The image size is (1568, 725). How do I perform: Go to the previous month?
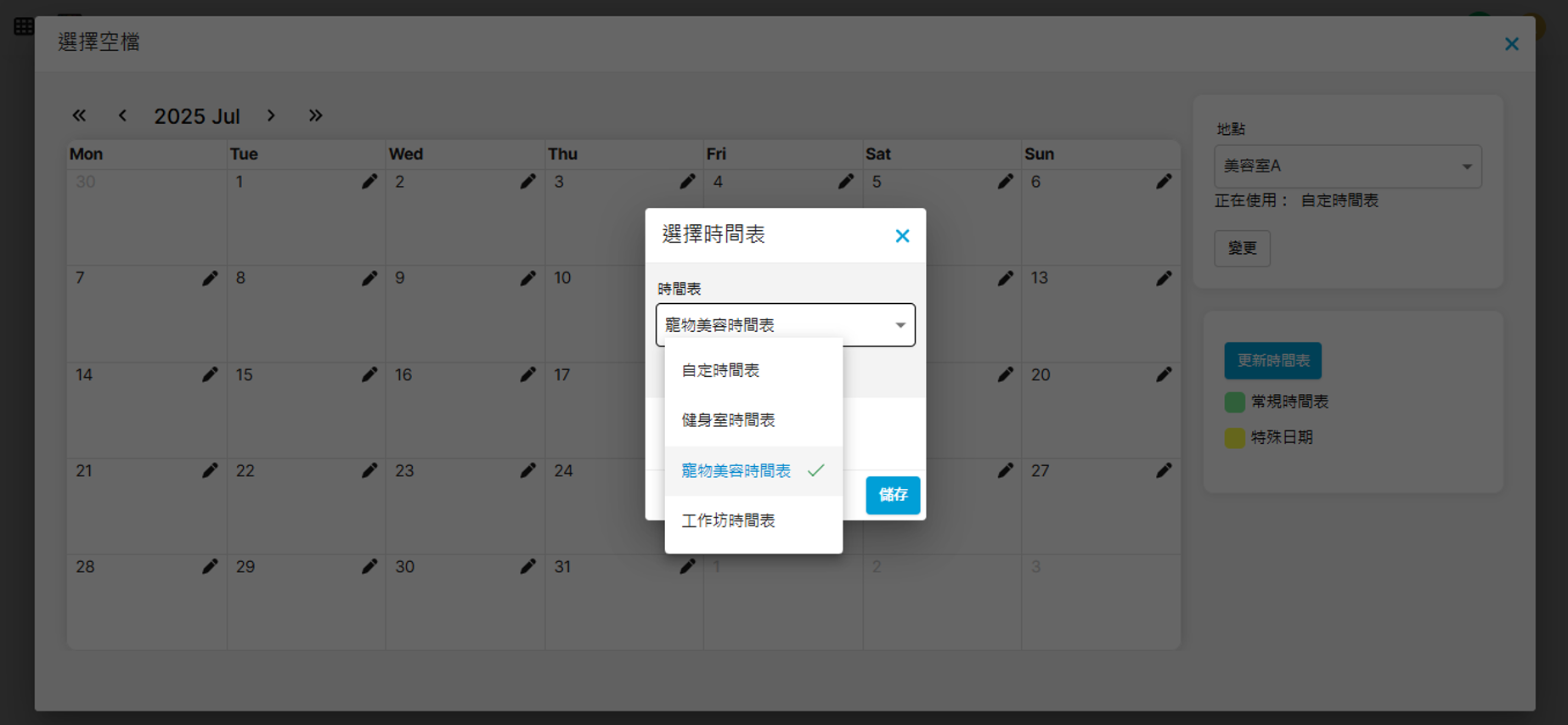[122, 115]
